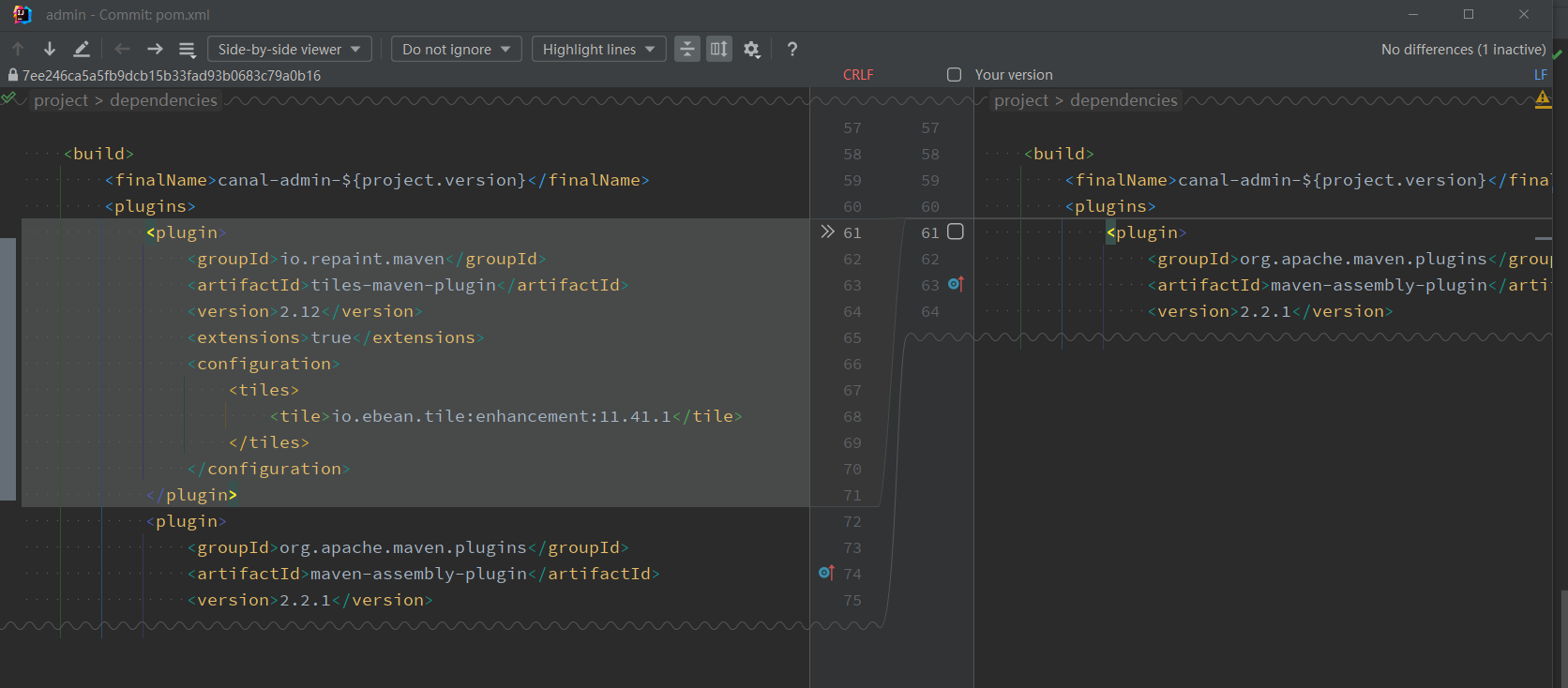Tick the include checkbox at line 61
Screen dimensions: 1568x688
[x=956, y=232]
